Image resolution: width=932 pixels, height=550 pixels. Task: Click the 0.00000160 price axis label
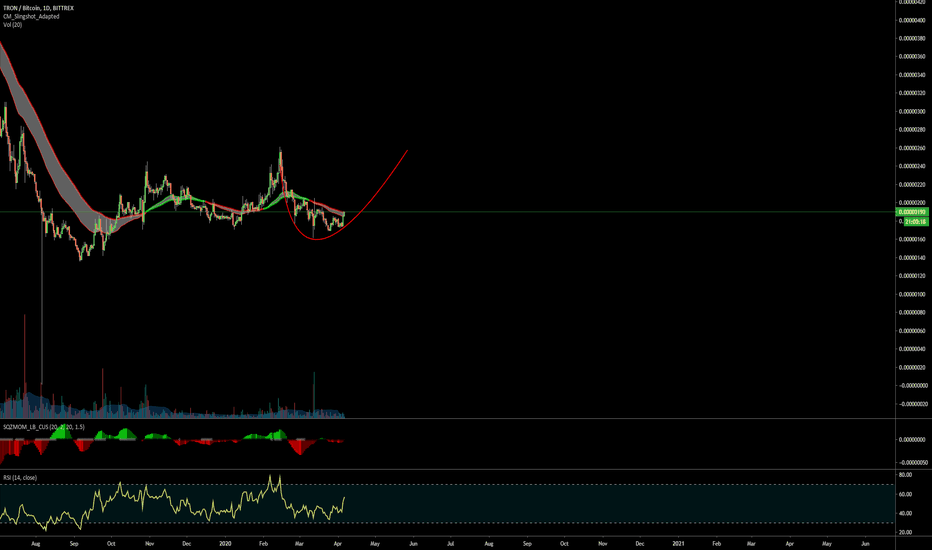click(912, 240)
